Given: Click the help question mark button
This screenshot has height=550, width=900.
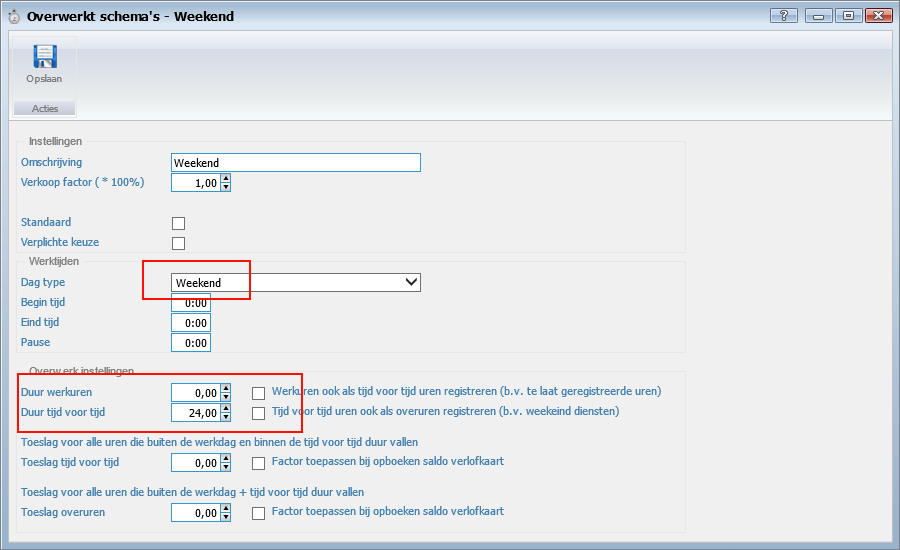Looking at the screenshot, I should pyautogui.click(x=783, y=15).
